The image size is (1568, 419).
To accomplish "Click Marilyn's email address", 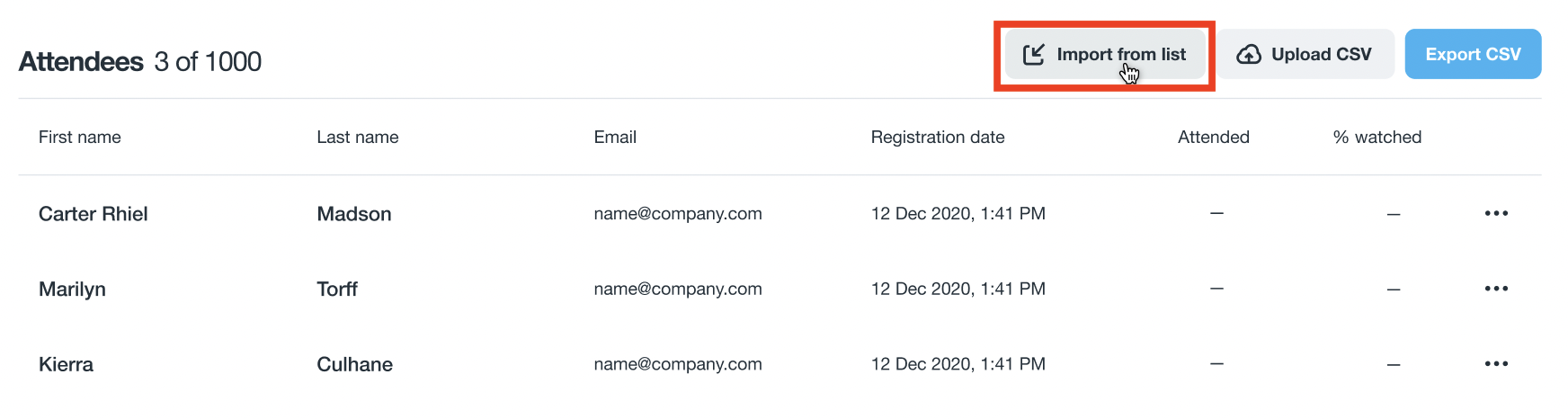I will point(678,289).
